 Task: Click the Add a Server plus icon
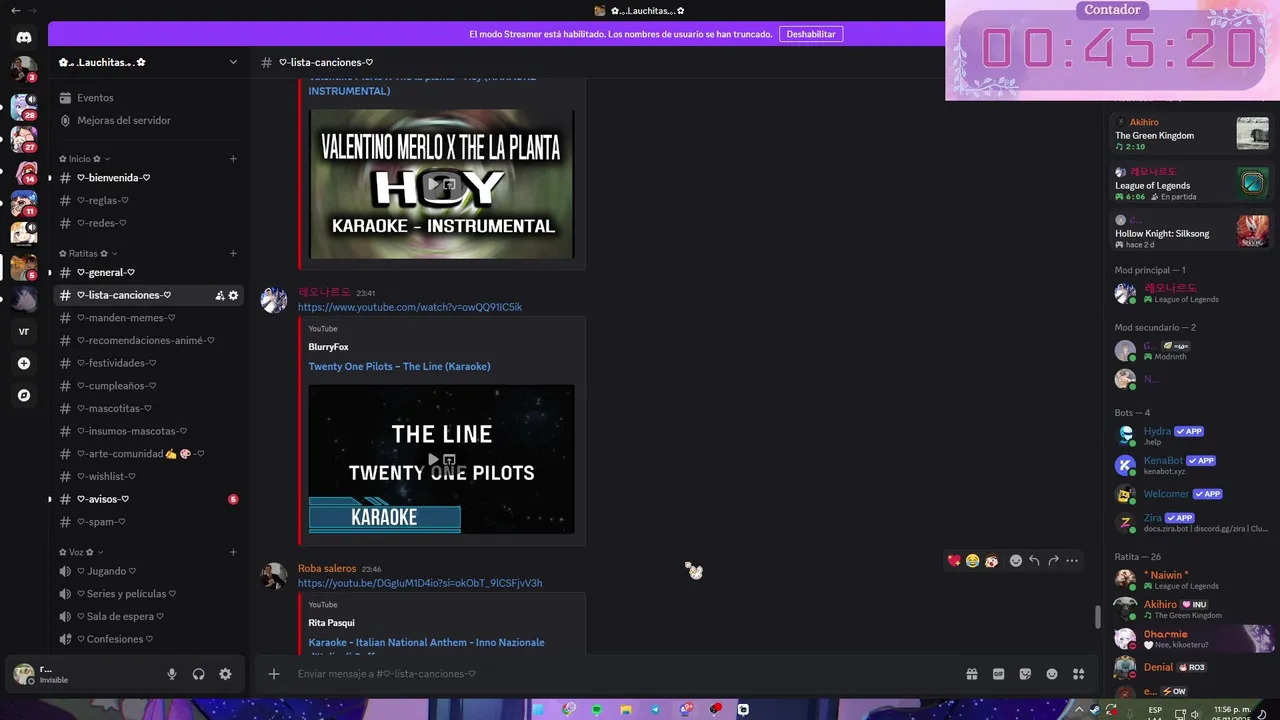(24, 364)
